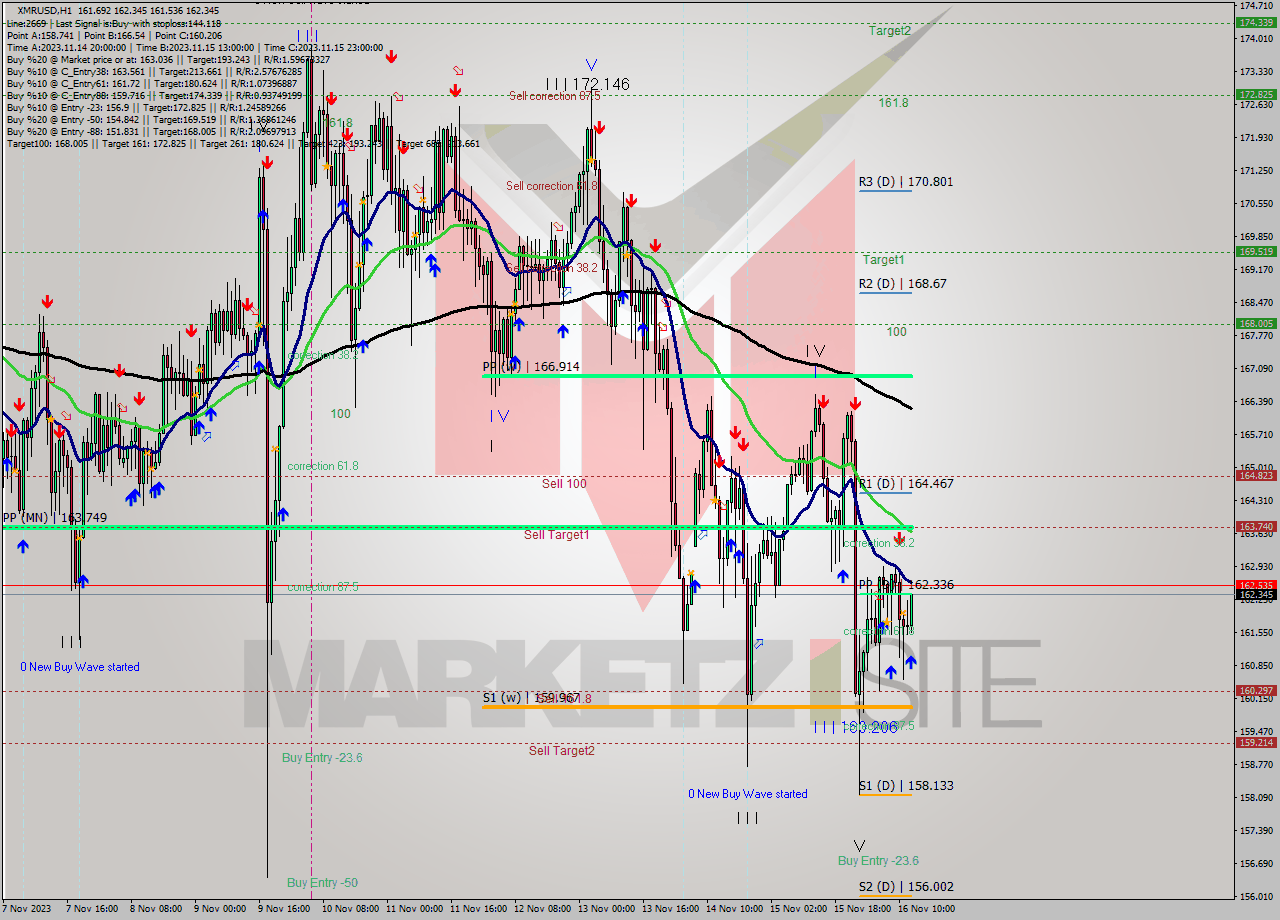Click the PP (w) | 166.914 label

(x=531, y=367)
